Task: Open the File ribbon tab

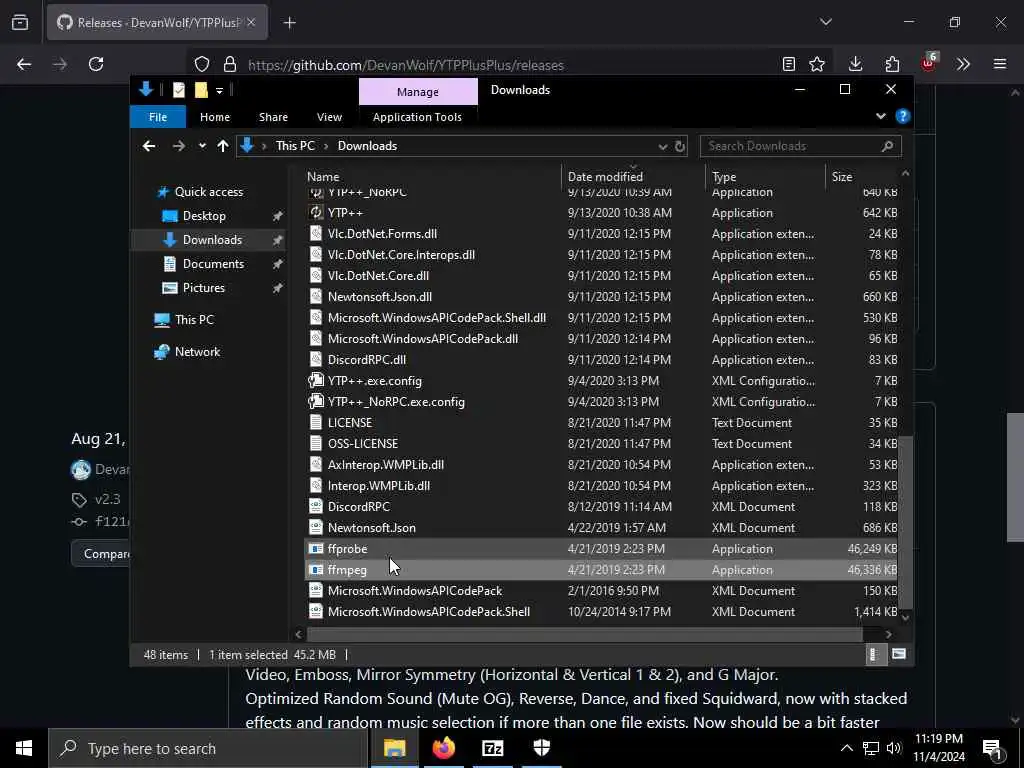Action: coord(158,117)
